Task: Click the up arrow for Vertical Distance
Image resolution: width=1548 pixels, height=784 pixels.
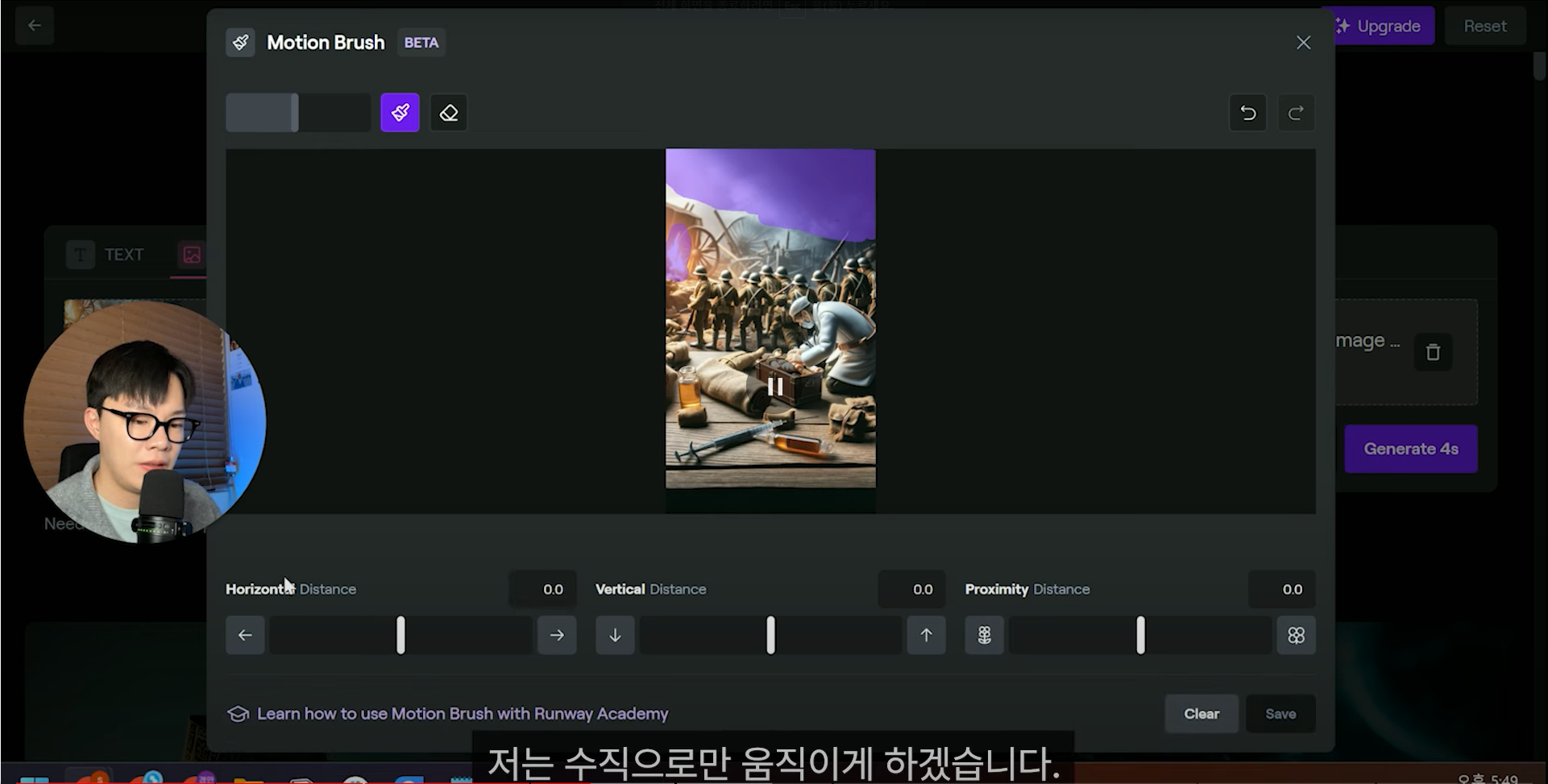Action: click(927, 635)
